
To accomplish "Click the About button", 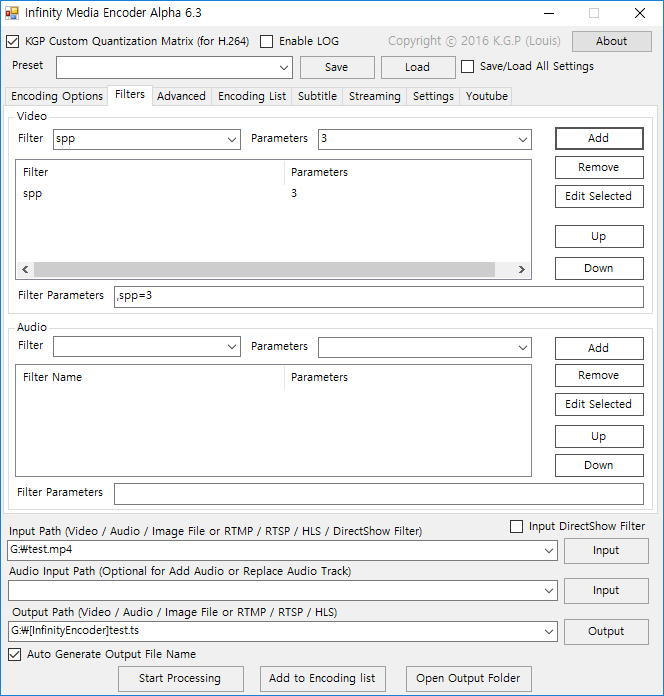I will coord(612,41).
